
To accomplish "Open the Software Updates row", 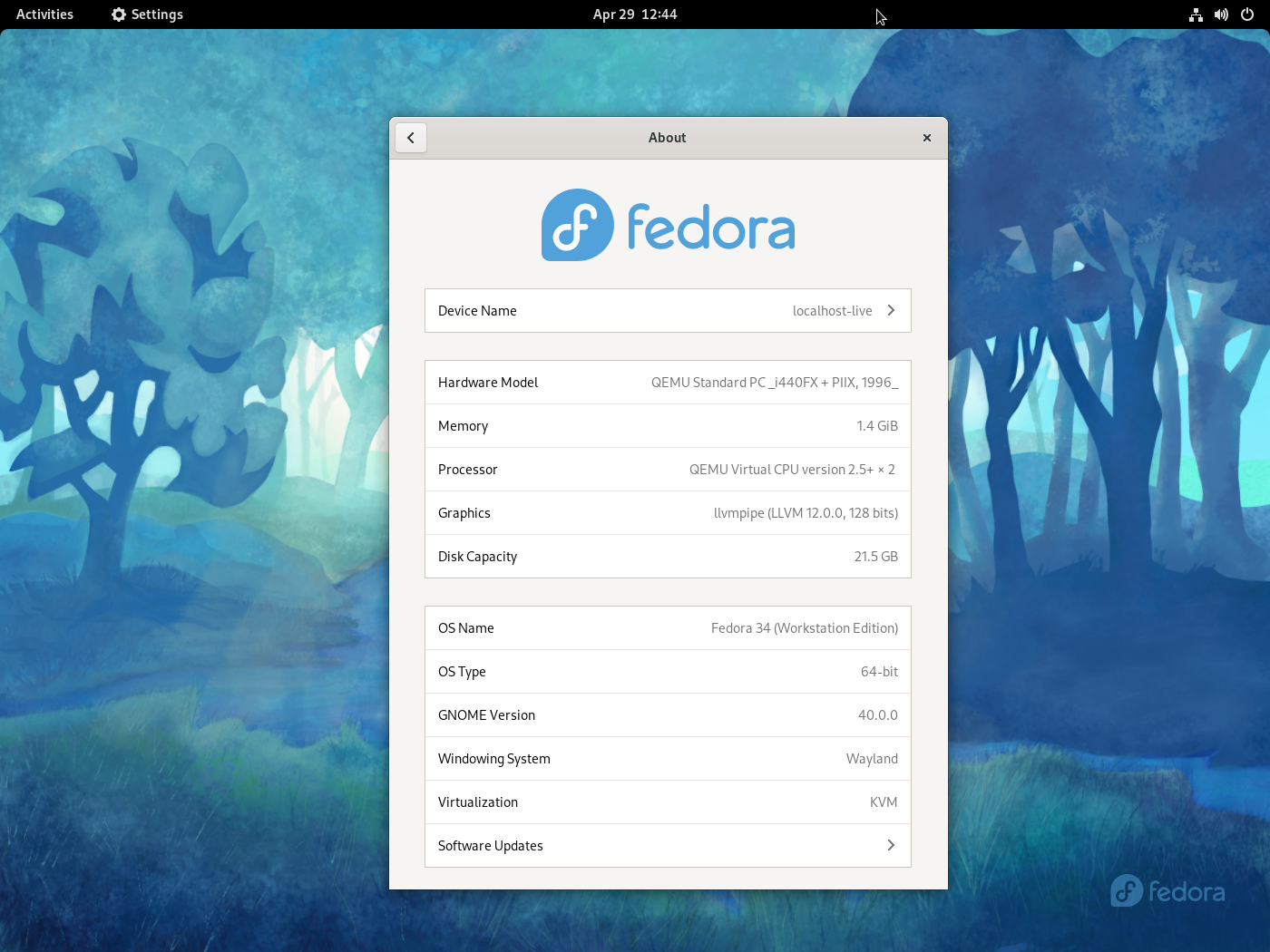I will [x=668, y=846].
